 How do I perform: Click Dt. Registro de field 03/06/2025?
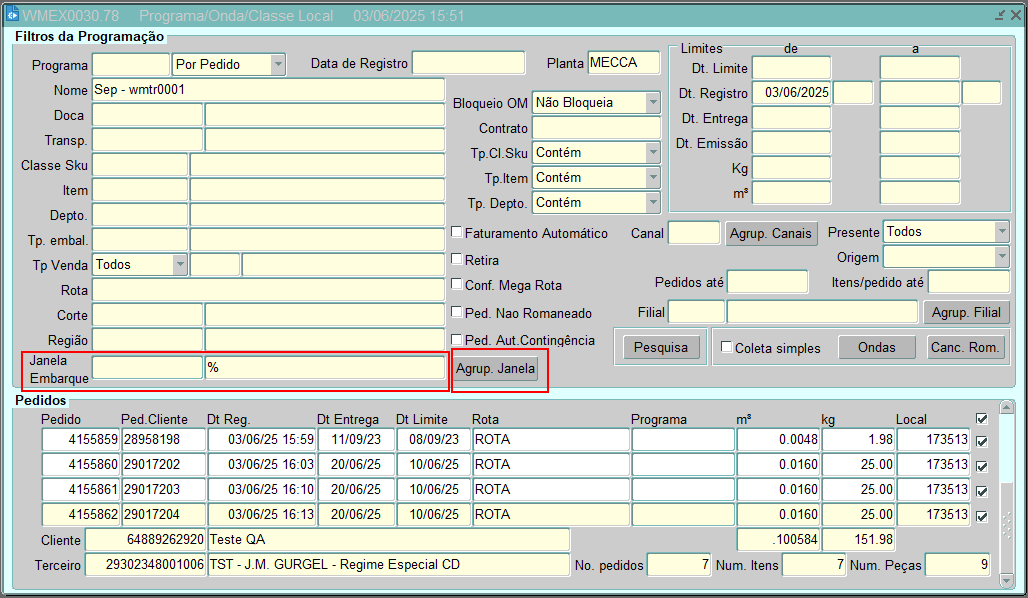791,92
